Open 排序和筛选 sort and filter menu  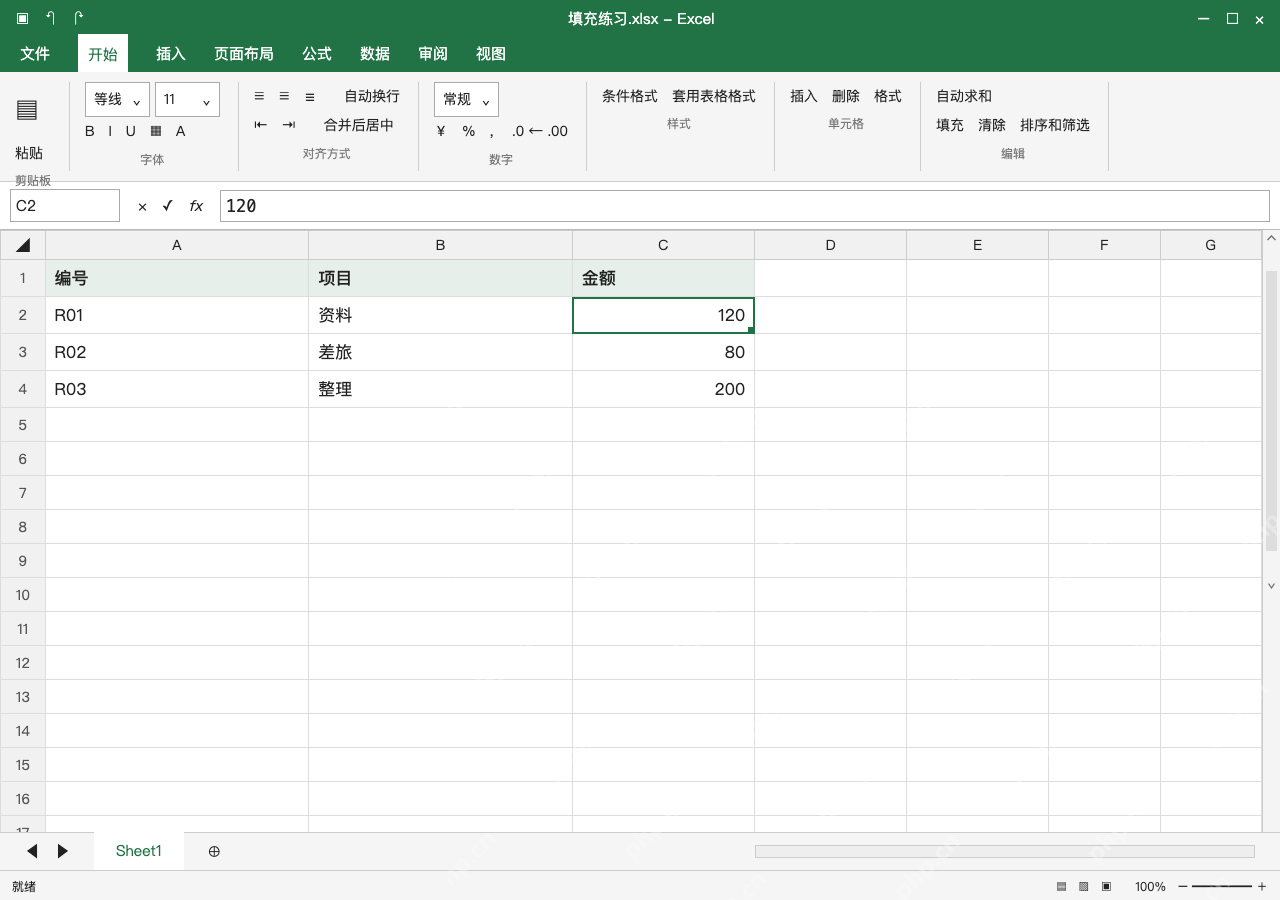(x=1055, y=125)
